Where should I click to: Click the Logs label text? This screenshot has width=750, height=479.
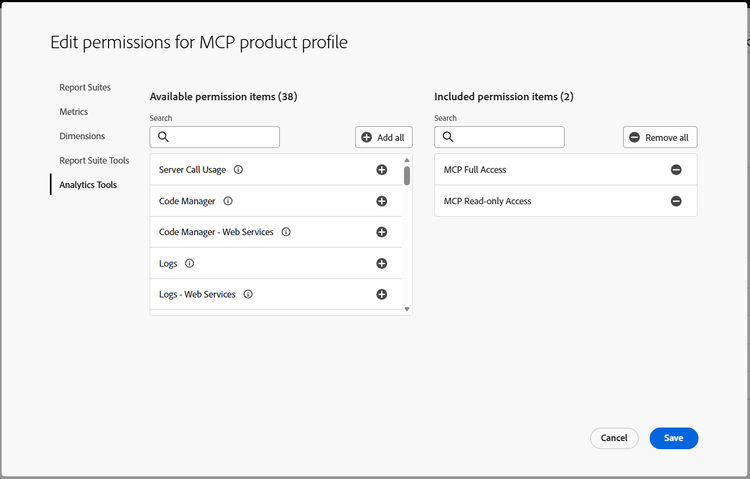coord(168,264)
